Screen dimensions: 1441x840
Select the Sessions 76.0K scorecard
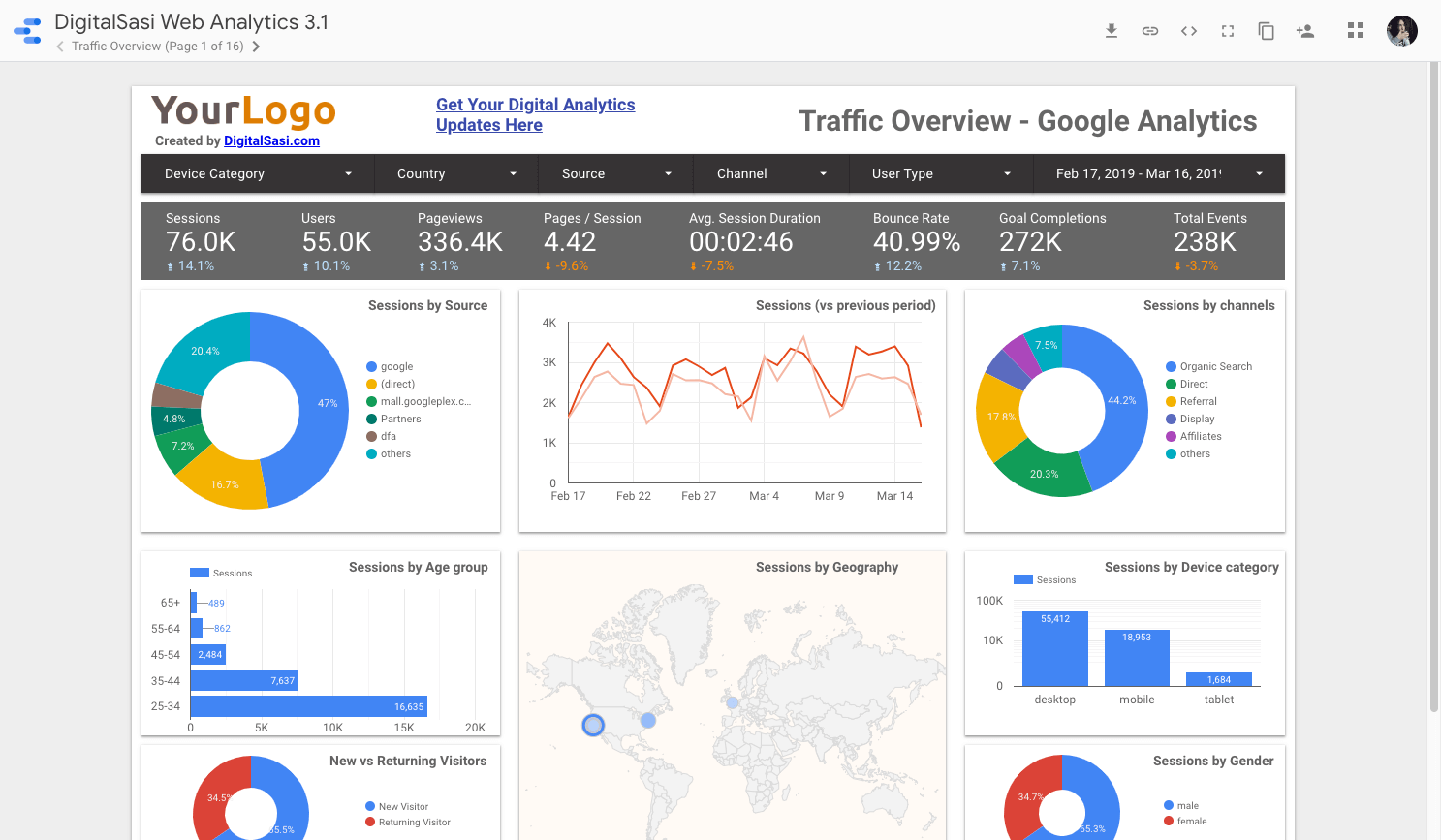(x=201, y=241)
